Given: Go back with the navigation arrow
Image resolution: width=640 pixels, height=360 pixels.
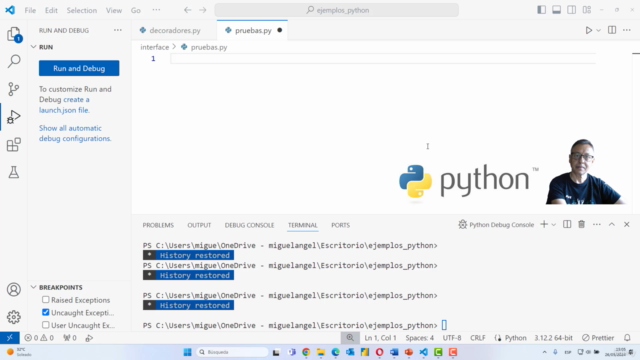Looking at the screenshot, I should pos(187,10).
